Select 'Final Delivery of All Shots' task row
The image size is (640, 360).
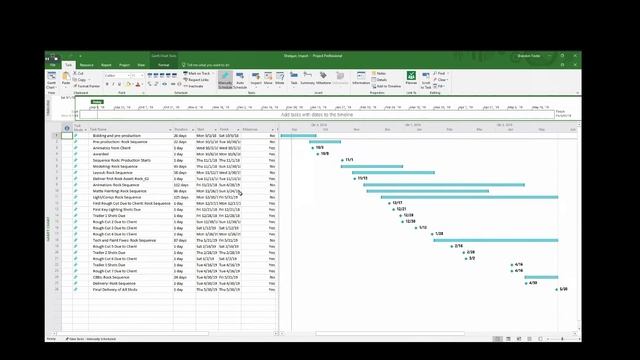[169, 289]
